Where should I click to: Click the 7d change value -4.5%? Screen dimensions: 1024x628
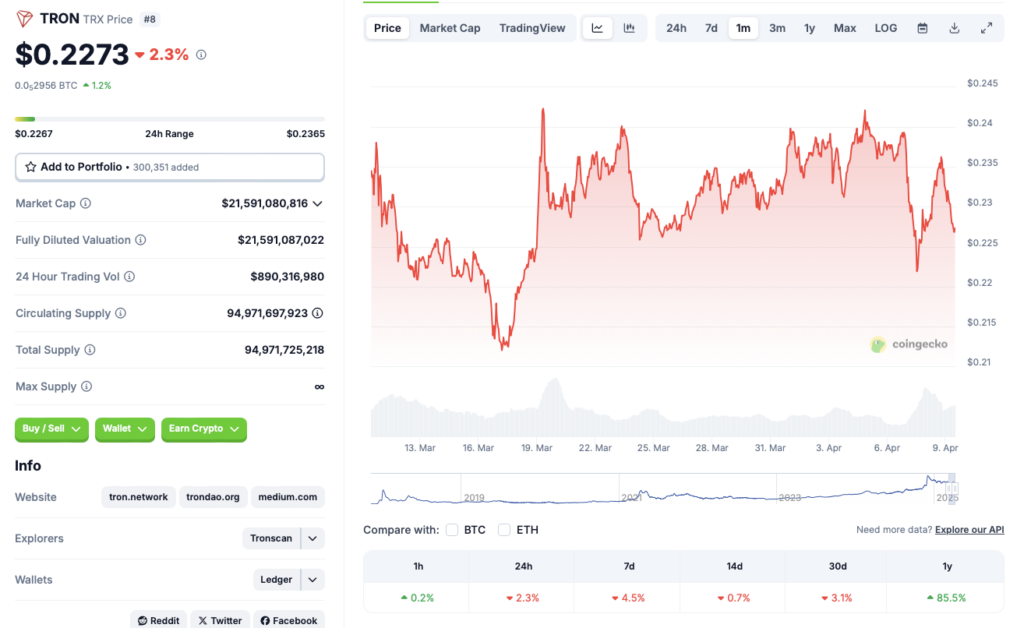pos(628,598)
